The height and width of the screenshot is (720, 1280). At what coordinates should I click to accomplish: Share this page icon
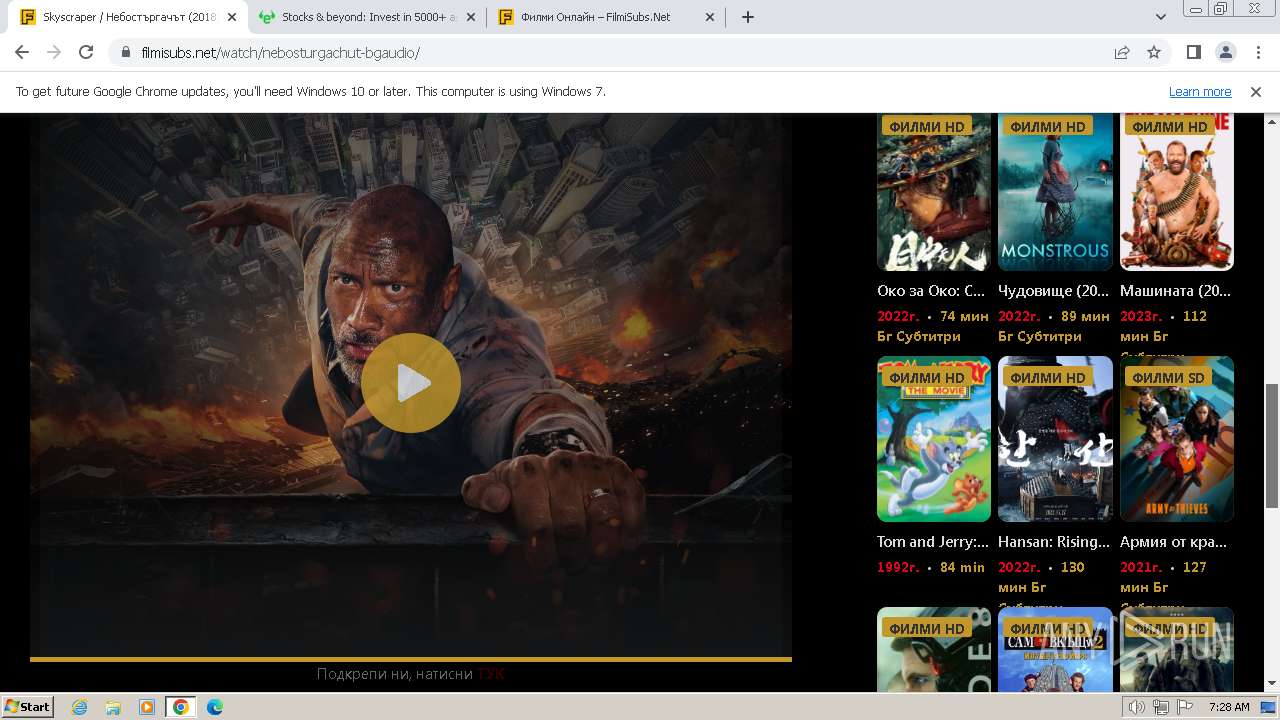tap(1122, 52)
